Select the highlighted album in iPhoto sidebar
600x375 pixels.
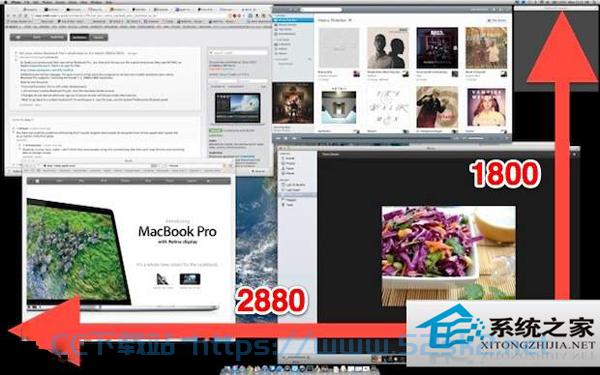click(x=297, y=195)
